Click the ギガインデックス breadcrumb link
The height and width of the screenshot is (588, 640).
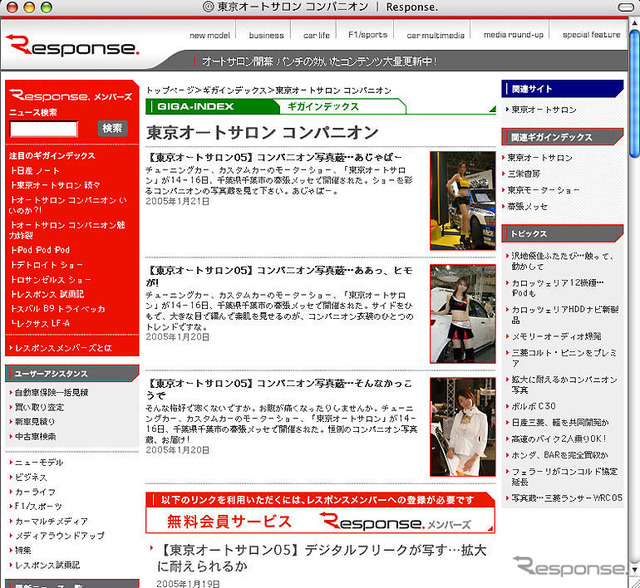point(235,90)
